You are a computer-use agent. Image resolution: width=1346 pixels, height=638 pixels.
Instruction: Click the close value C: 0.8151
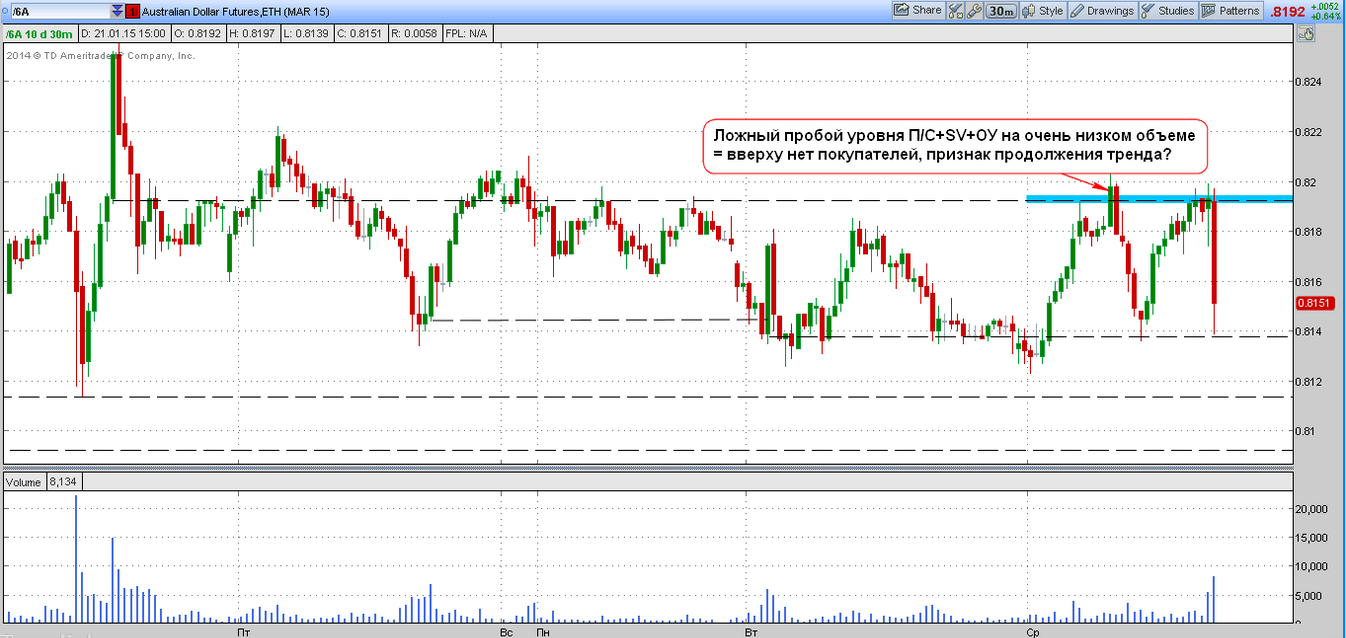click(x=362, y=33)
